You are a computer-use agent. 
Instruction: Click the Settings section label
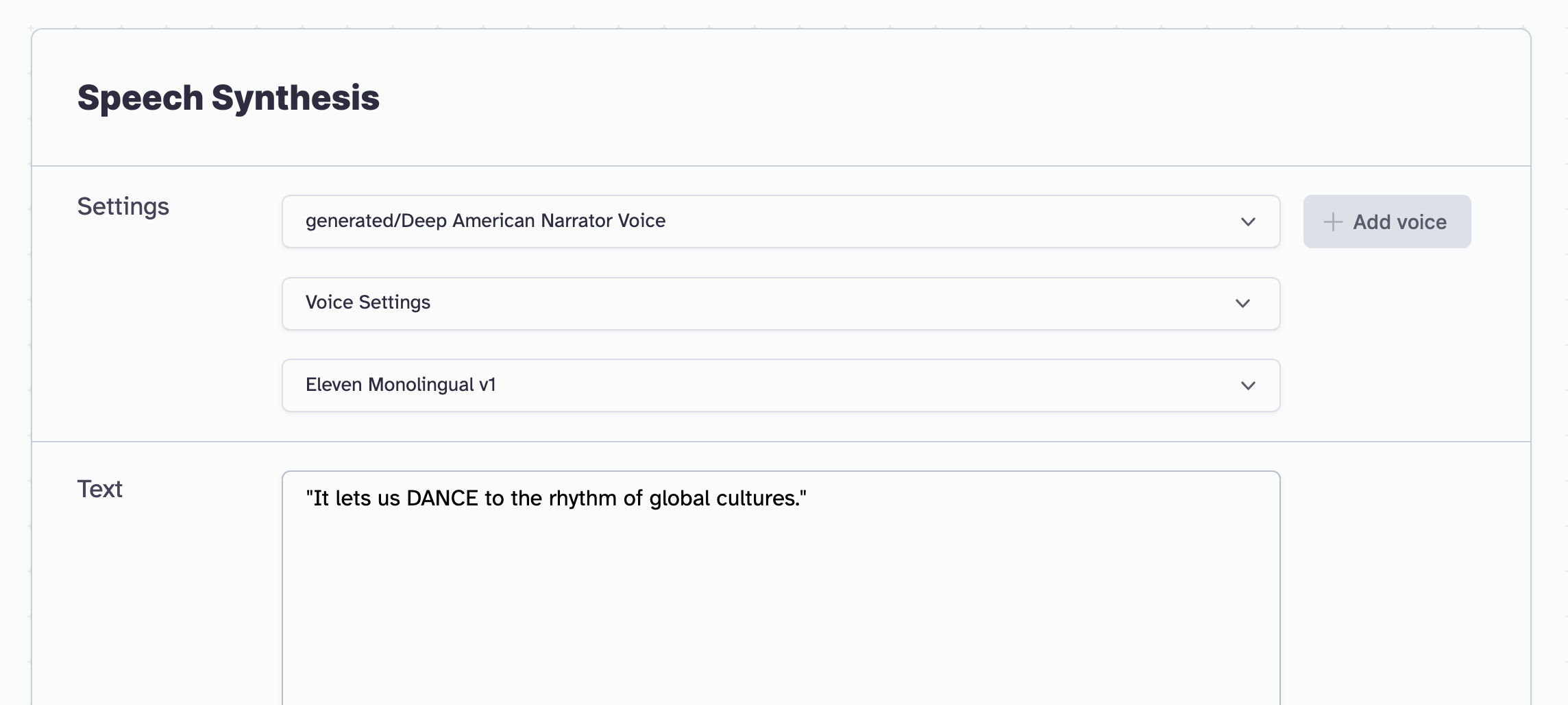pos(123,207)
